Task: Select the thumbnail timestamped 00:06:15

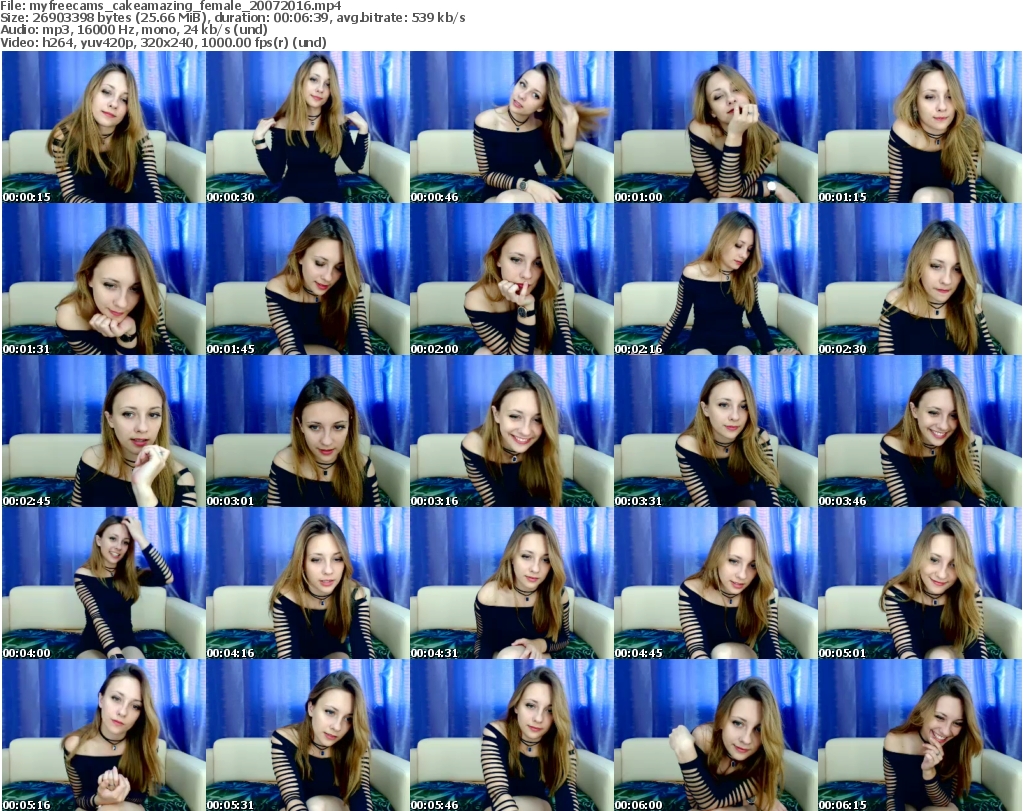Action: point(920,735)
